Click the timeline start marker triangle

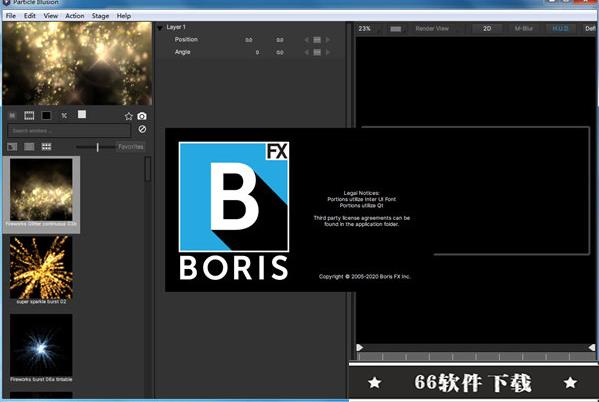(x=359, y=347)
